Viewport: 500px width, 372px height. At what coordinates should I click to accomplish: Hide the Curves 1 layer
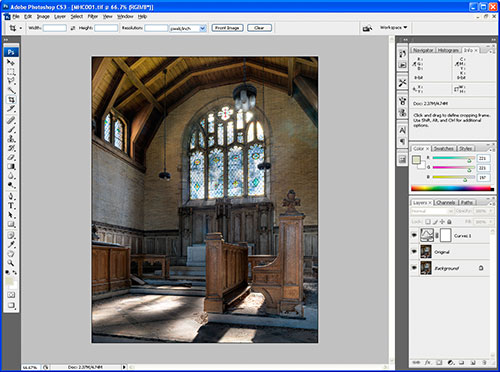414,235
